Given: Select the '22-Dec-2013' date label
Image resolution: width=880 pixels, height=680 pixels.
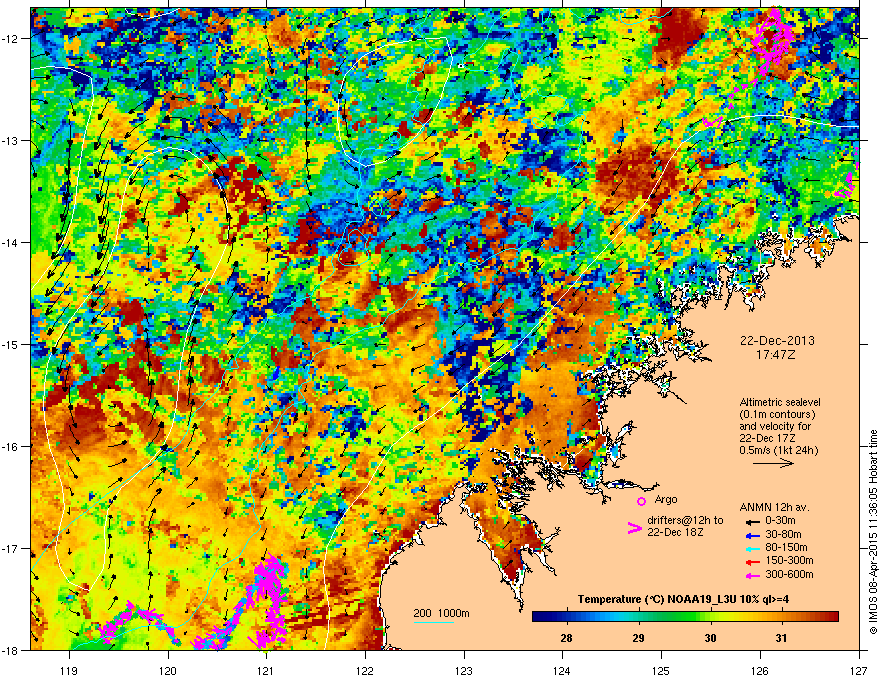Looking at the screenshot, I should [777, 341].
